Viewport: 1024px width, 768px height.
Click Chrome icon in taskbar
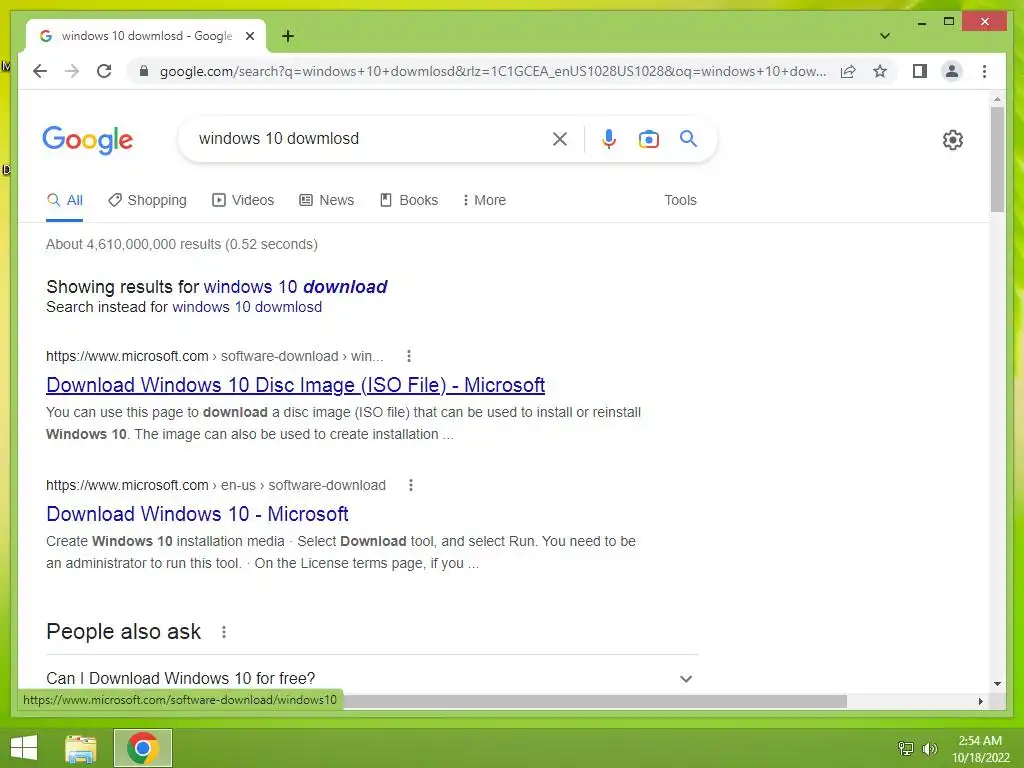click(x=143, y=748)
